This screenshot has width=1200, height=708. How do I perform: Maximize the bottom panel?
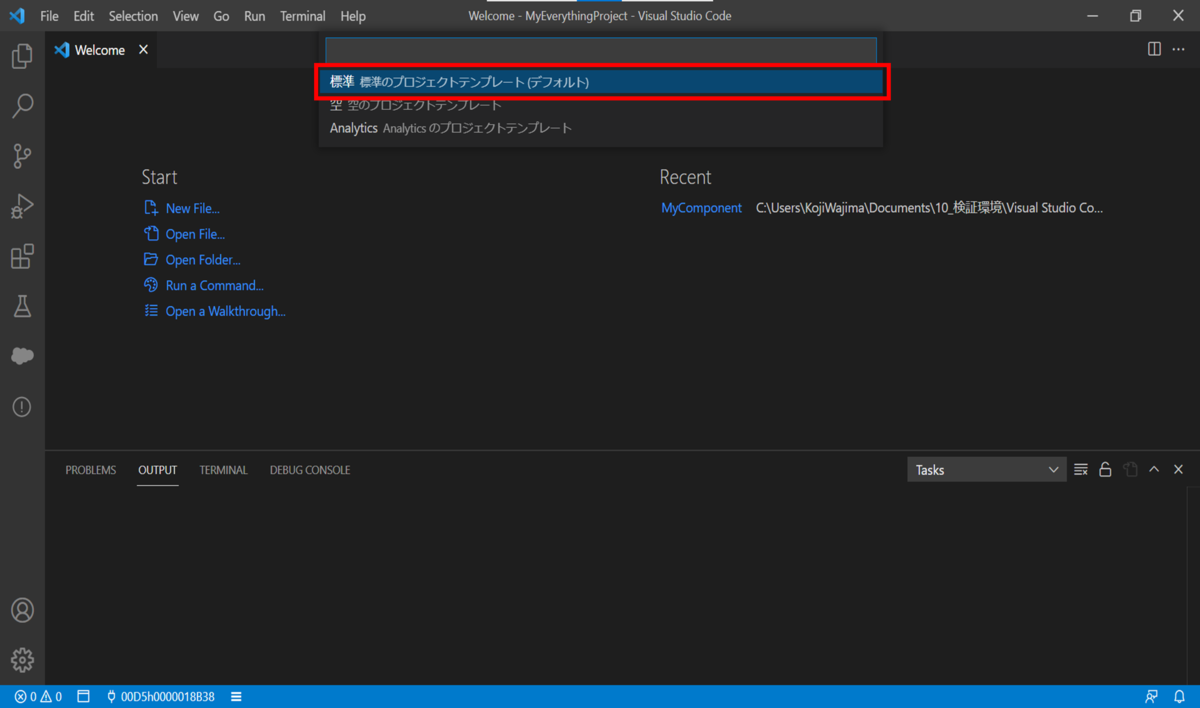(x=1154, y=469)
